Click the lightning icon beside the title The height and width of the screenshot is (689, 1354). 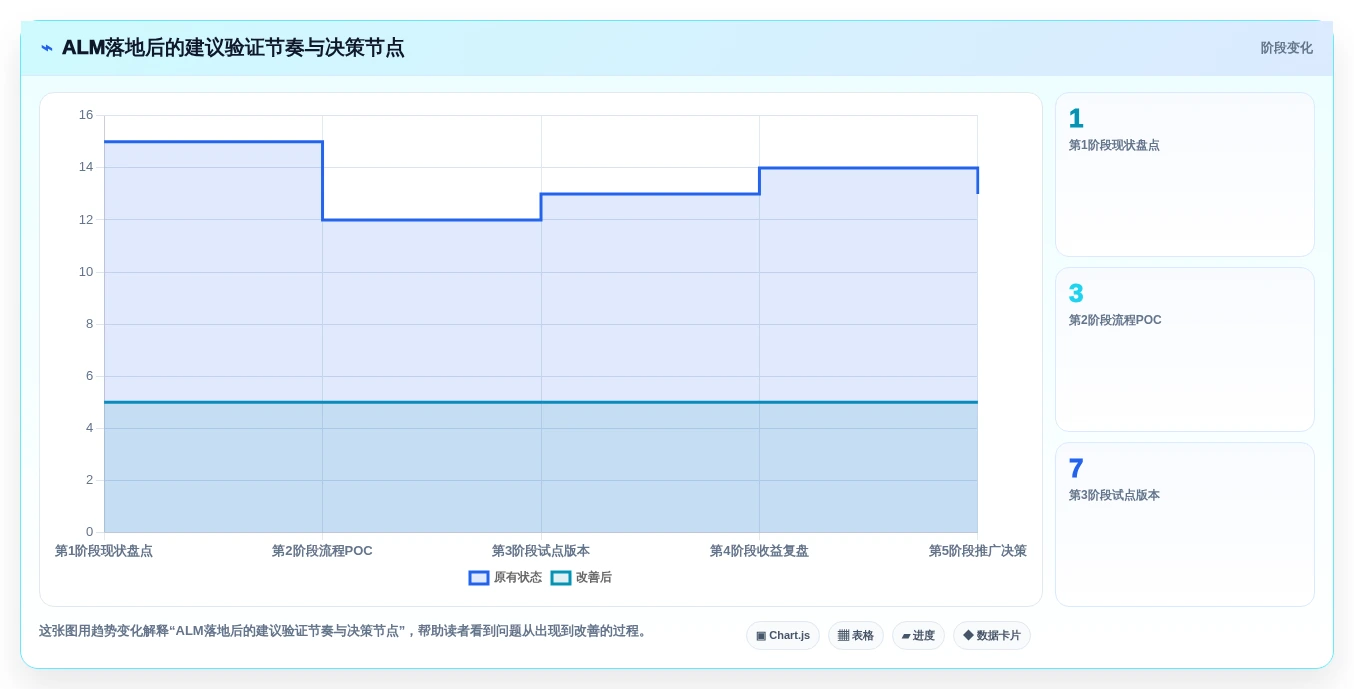click(47, 48)
